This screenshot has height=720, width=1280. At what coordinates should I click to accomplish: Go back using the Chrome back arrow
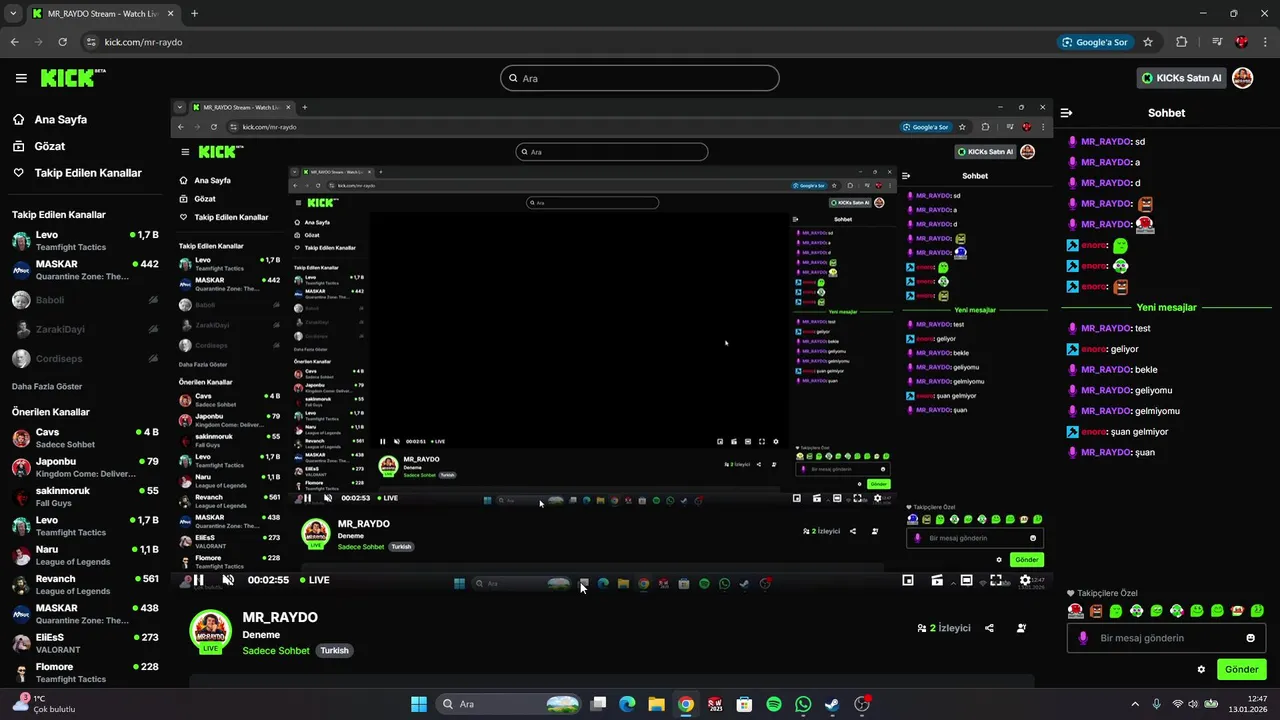[14, 42]
